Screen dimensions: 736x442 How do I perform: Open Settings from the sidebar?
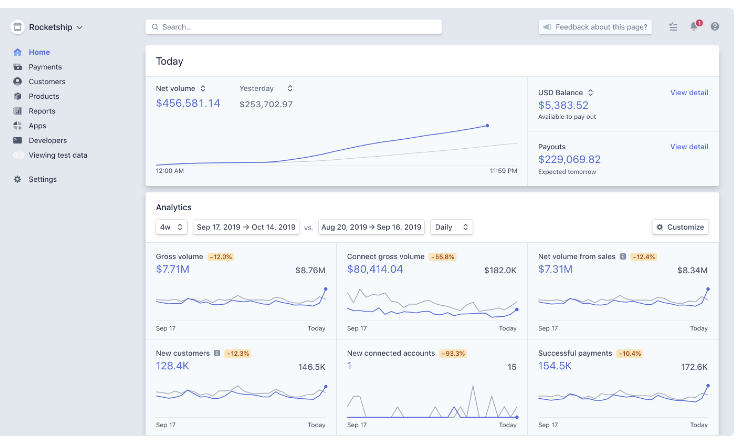(42, 179)
